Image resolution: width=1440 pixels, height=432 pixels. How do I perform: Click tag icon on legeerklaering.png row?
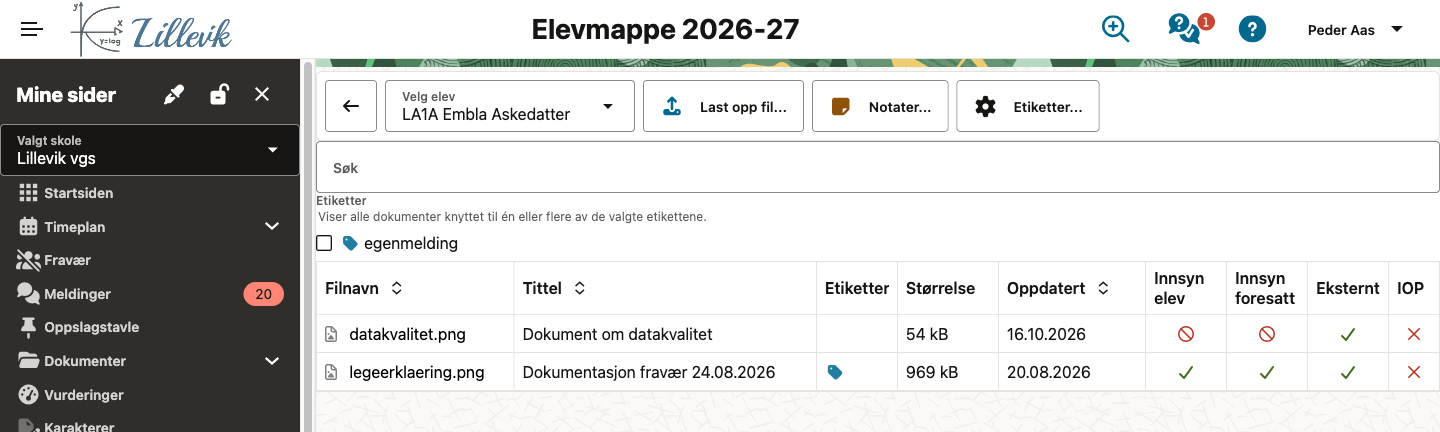835,372
